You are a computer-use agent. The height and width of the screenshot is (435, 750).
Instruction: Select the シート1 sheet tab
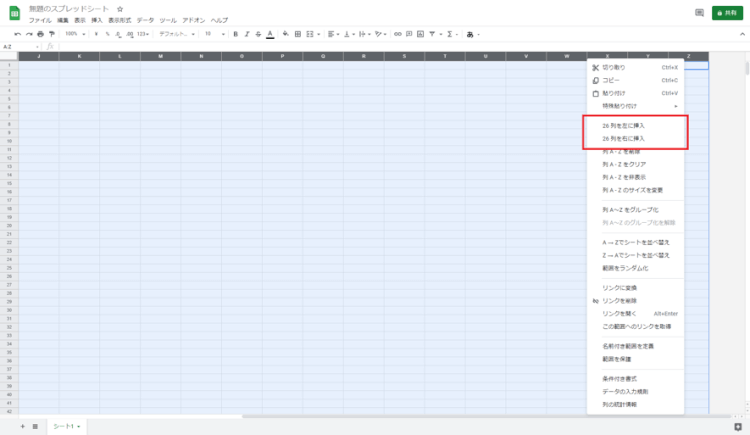tap(66, 426)
